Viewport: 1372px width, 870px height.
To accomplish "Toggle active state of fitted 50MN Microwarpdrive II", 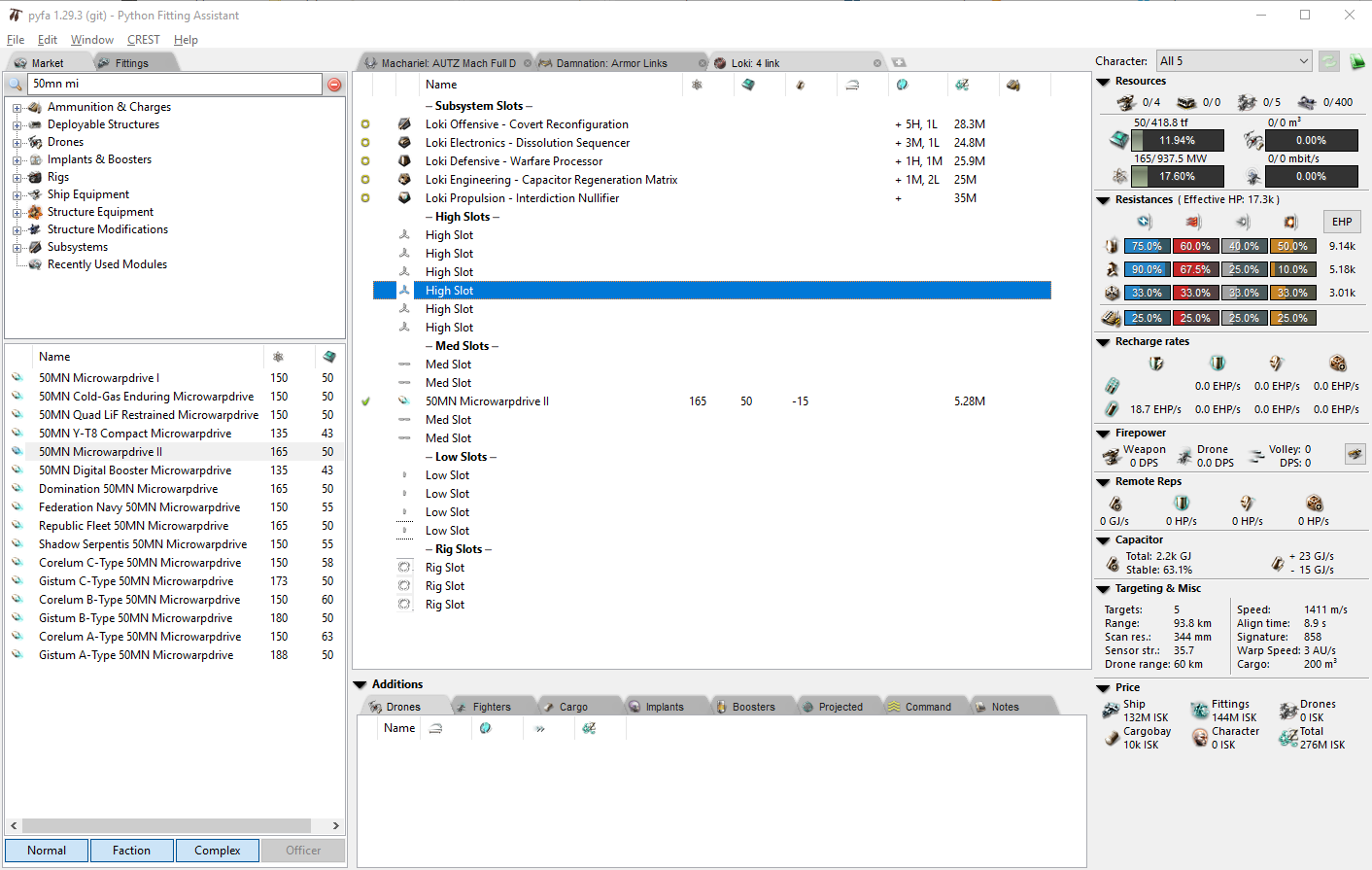I will [x=365, y=401].
